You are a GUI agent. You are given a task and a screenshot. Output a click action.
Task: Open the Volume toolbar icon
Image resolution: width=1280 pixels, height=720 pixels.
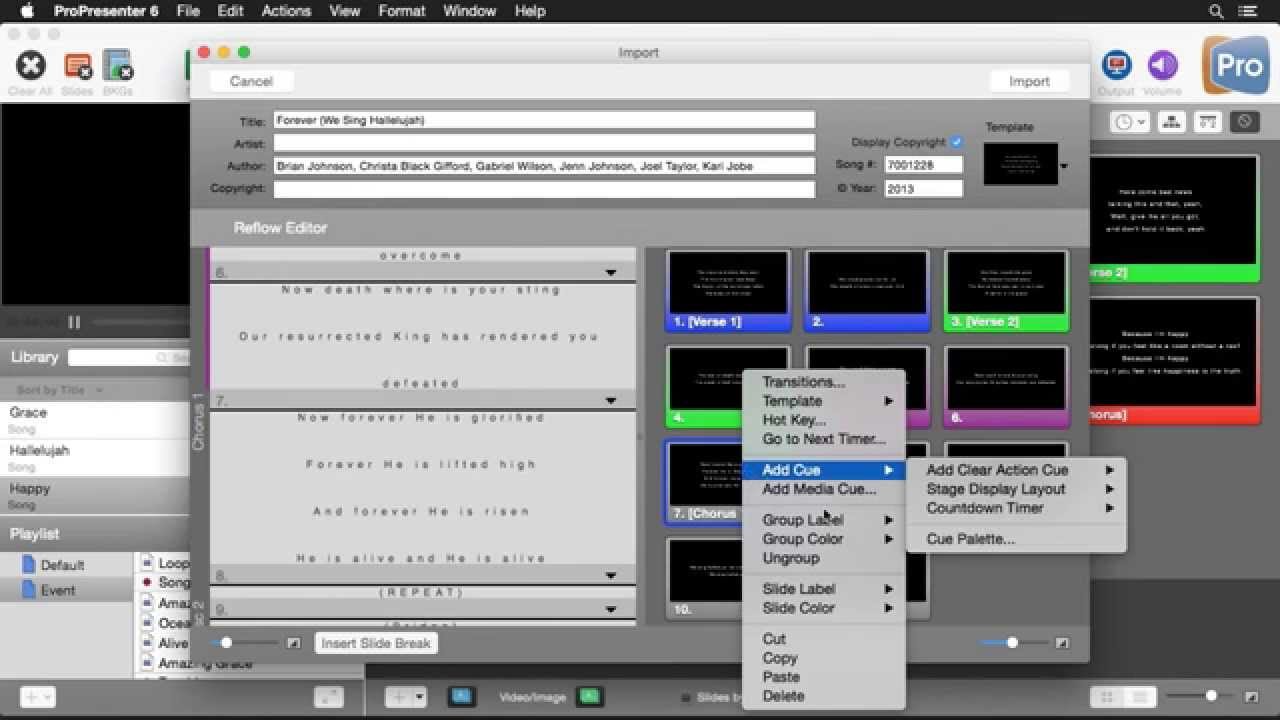pos(1162,66)
